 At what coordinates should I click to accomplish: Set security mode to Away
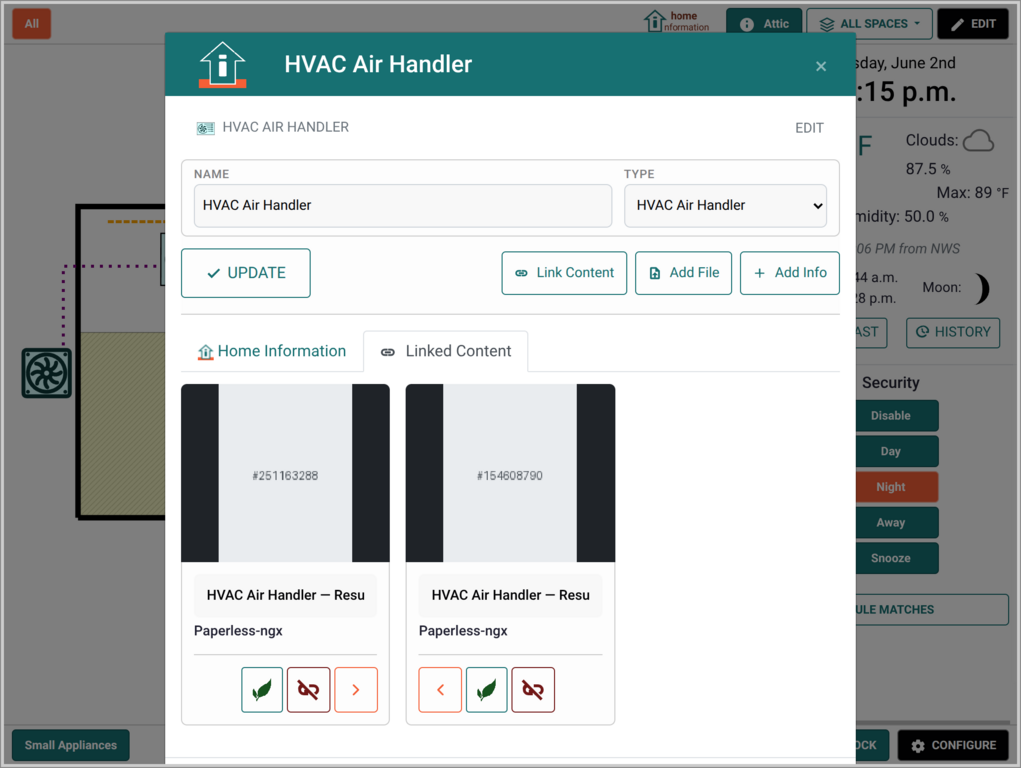(x=896, y=522)
